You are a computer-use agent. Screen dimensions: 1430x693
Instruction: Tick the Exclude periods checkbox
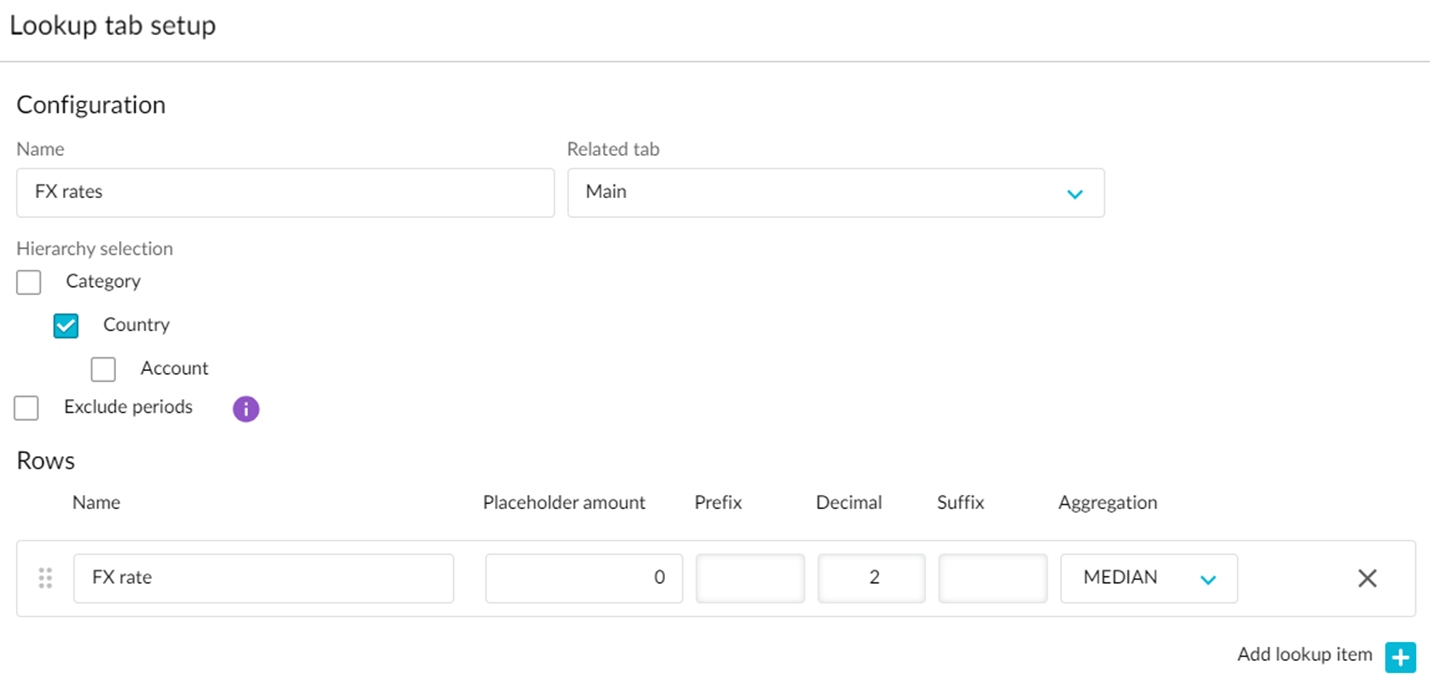[x=27, y=408]
